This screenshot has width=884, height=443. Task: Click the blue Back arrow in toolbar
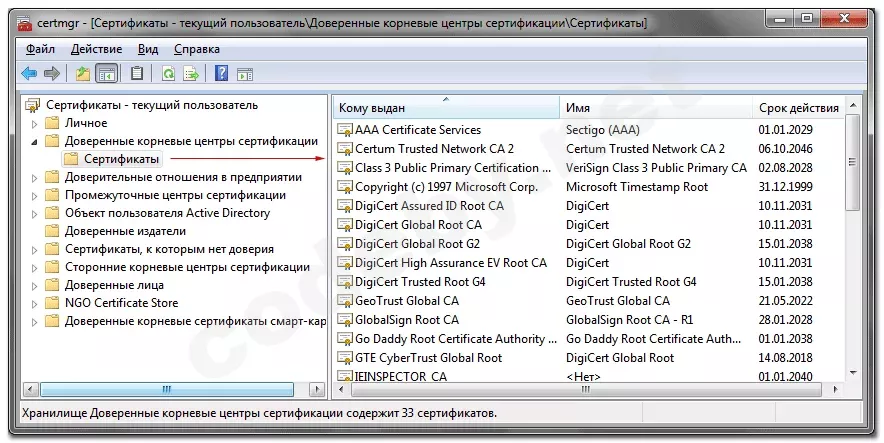(x=29, y=73)
